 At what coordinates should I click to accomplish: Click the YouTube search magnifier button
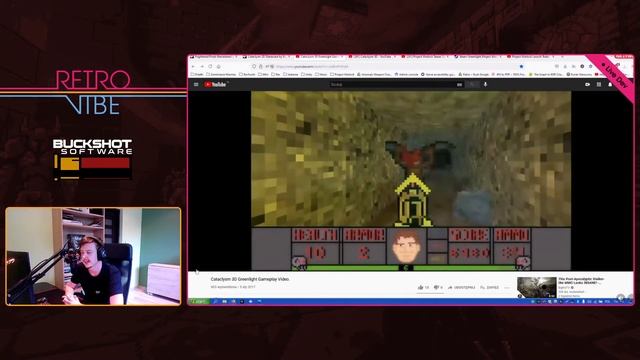(x=473, y=84)
